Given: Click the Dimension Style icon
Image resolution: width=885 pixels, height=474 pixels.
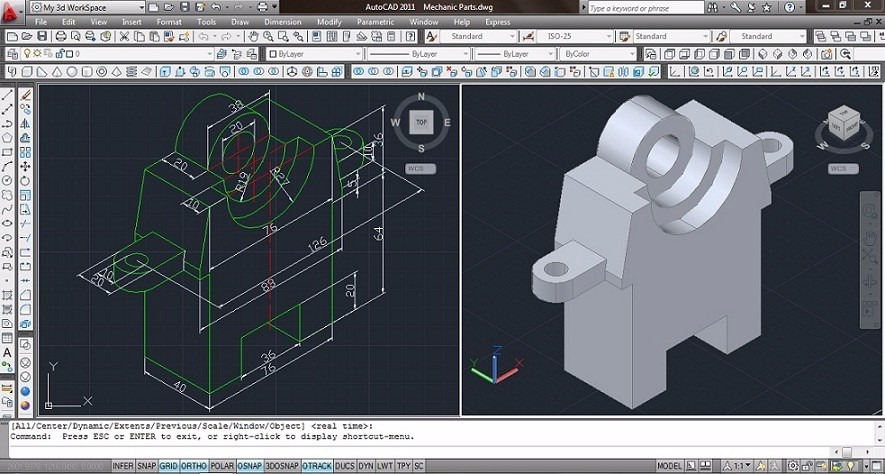Looking at the screenshot, I should click(528, 37).
